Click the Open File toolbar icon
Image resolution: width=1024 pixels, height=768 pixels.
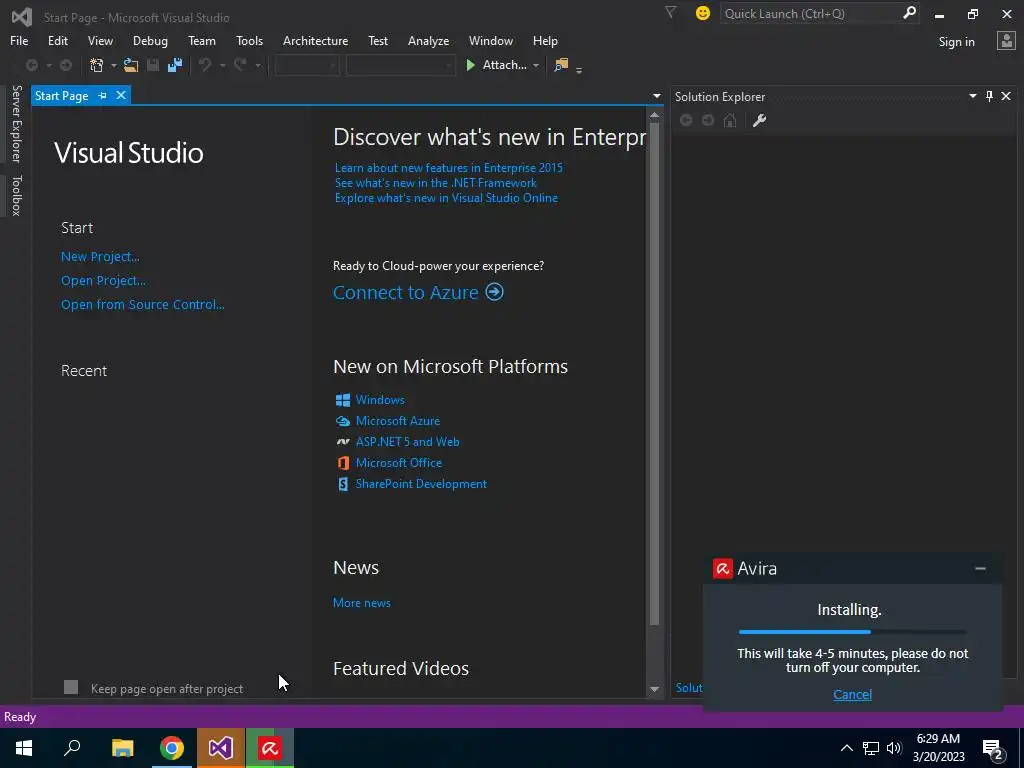point(131,65)
